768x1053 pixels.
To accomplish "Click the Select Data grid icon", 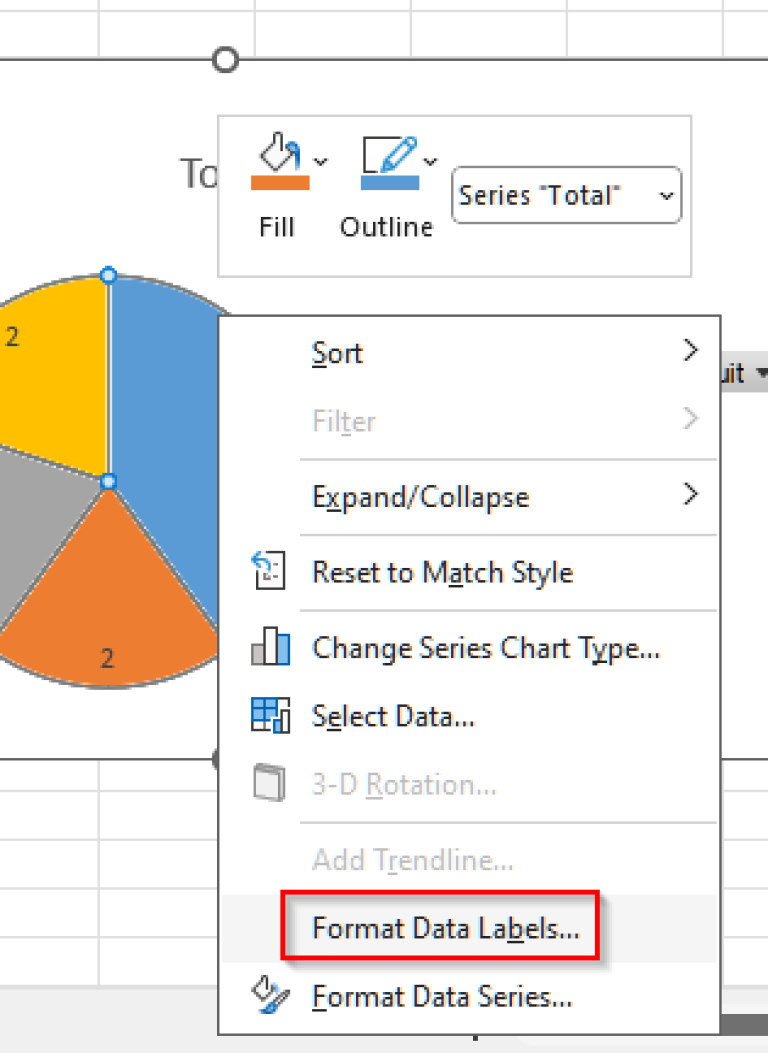I will tap(271, 715).
